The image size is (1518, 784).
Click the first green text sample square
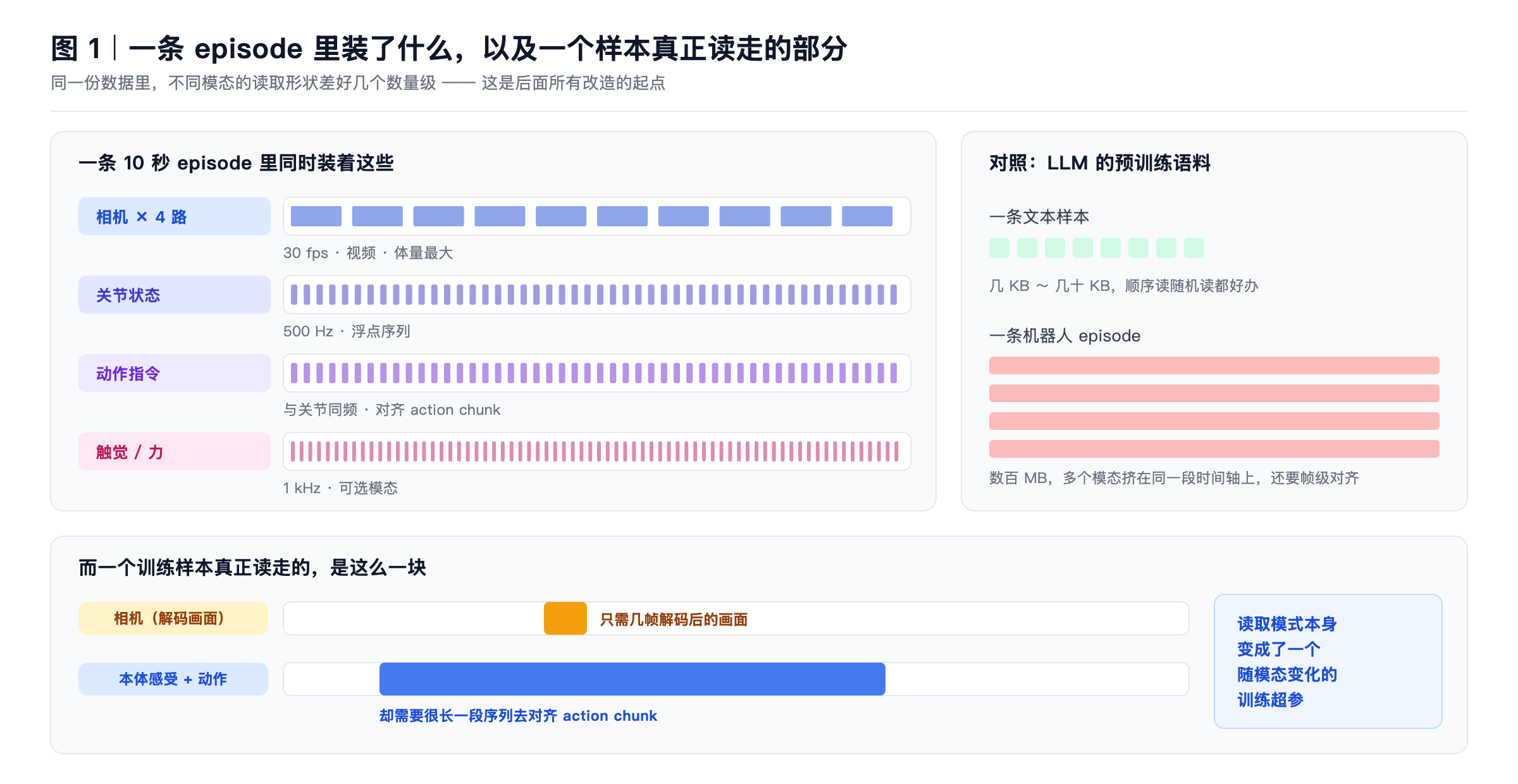pyautogui.click(x=999, y=248)
